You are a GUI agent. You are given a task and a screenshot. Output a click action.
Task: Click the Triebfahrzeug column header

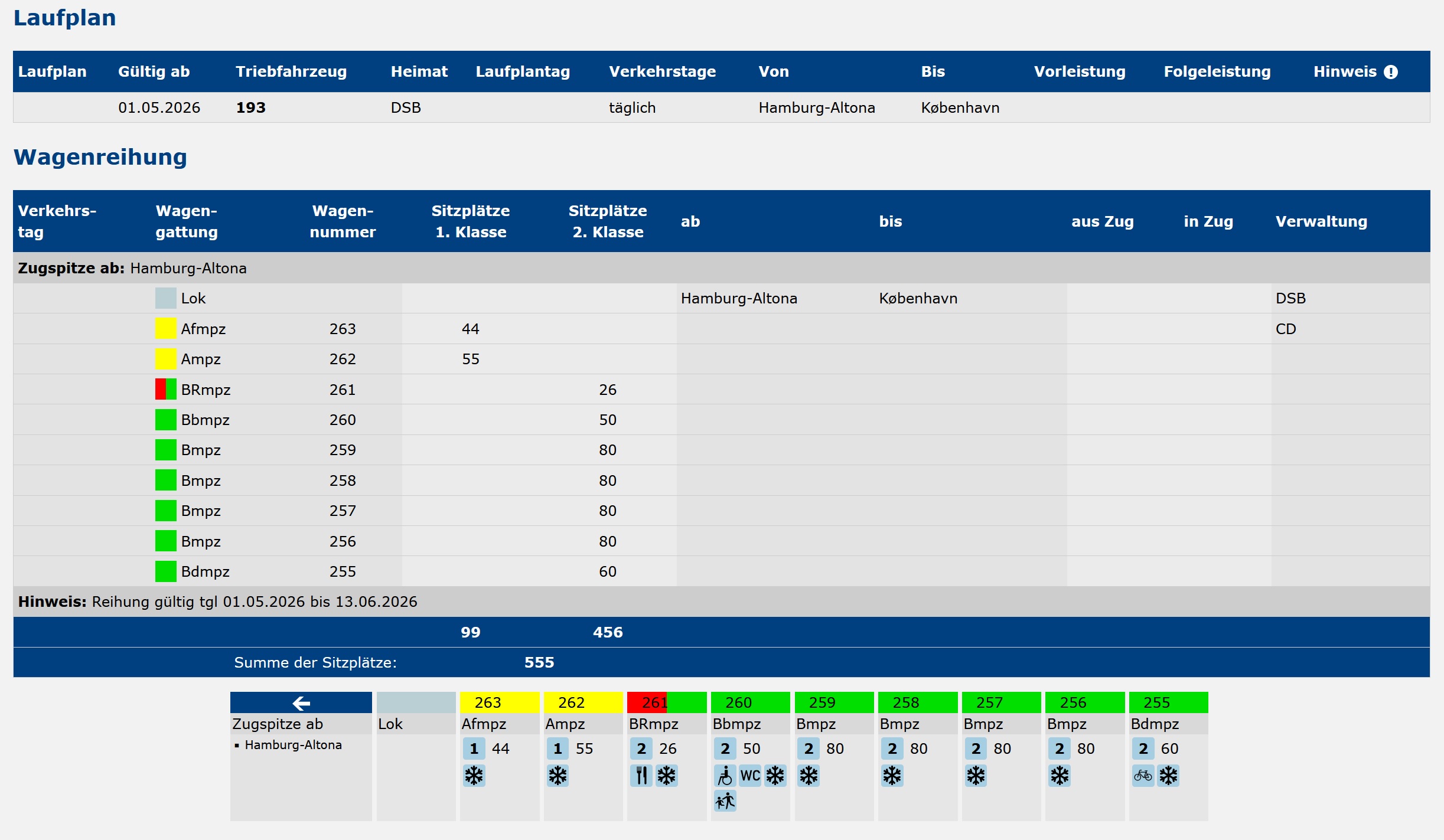tap(291, 72)
